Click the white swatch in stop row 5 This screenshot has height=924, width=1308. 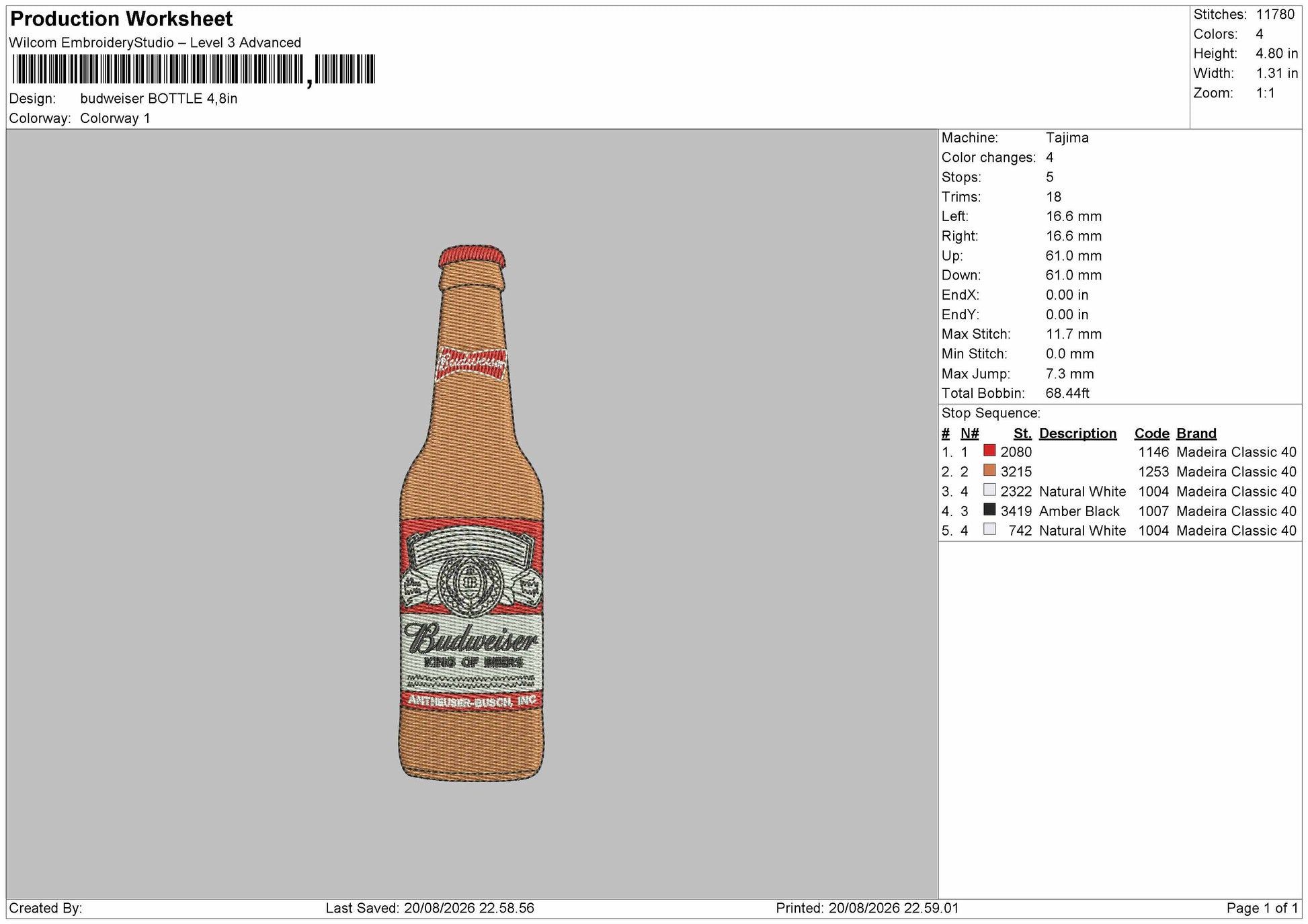point(989,529)
